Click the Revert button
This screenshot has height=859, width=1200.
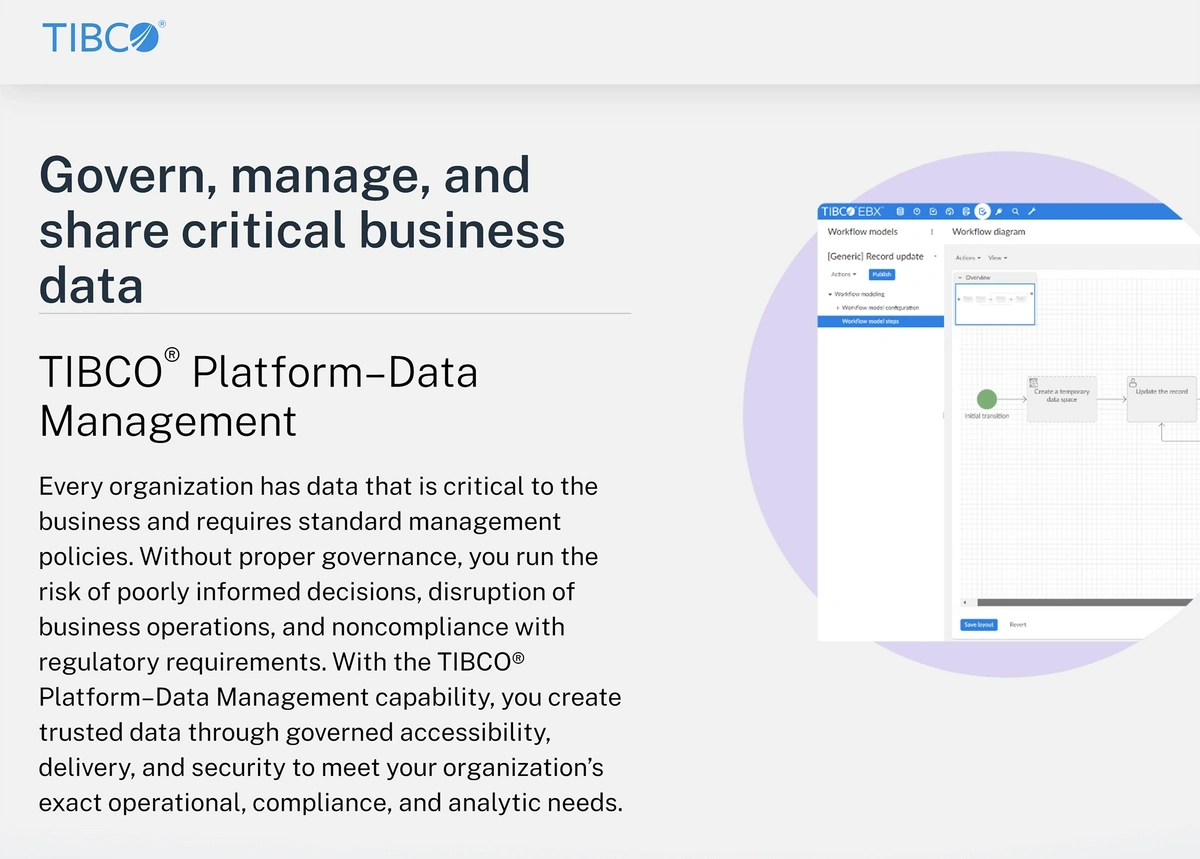point(1018,624)
